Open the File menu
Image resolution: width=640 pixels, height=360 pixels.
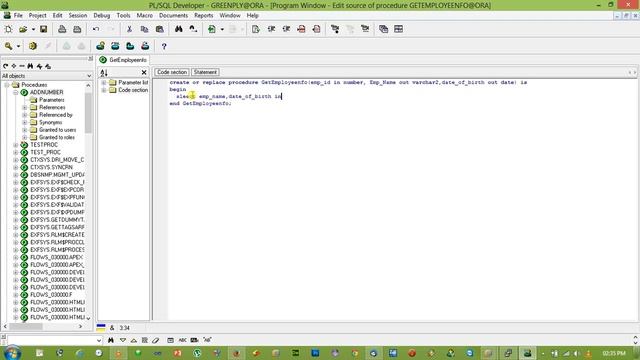(x=18, y=15)
